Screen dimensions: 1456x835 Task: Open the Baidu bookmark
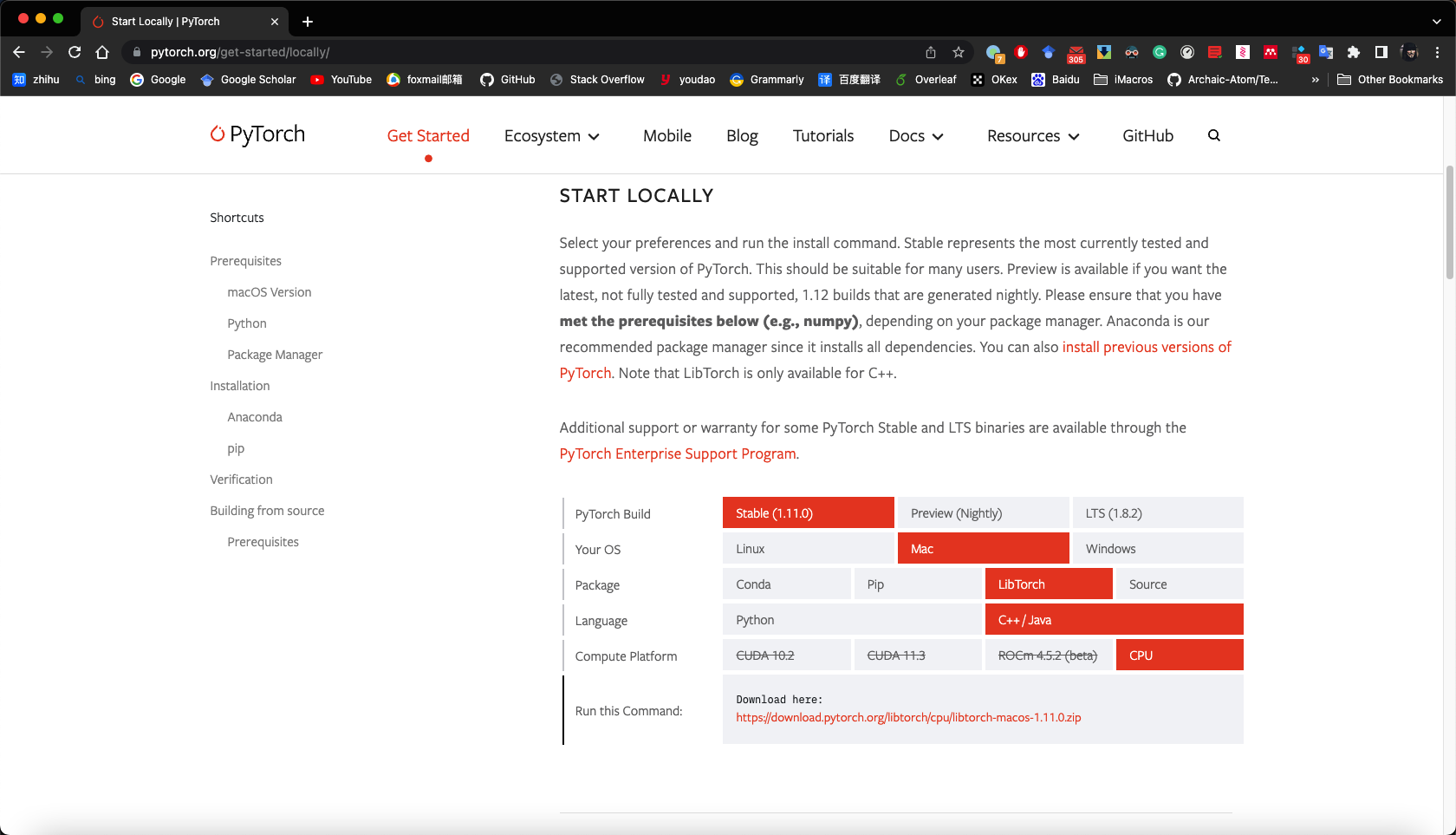1056,79
